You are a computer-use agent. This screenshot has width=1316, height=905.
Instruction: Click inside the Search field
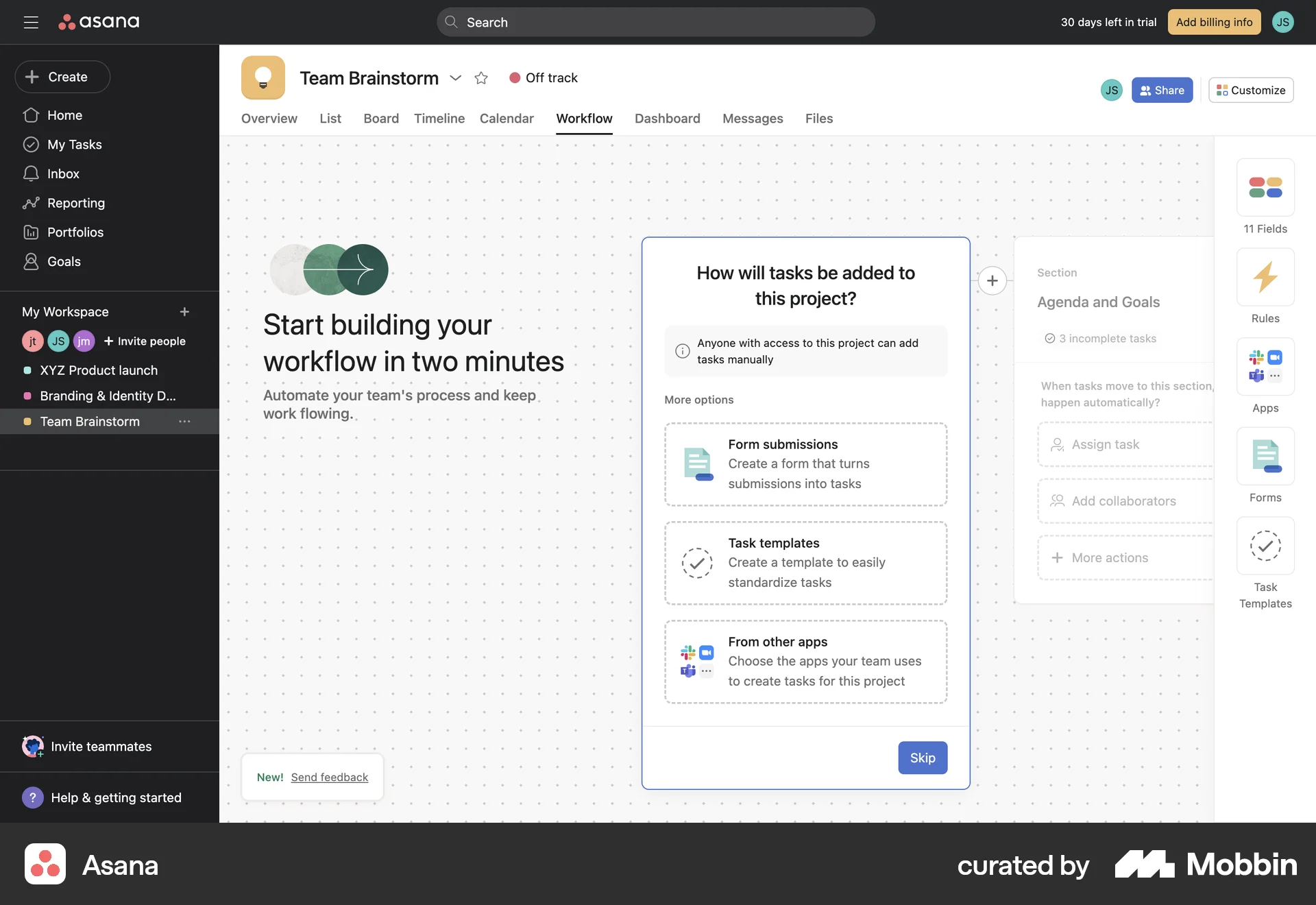point(655,21)
